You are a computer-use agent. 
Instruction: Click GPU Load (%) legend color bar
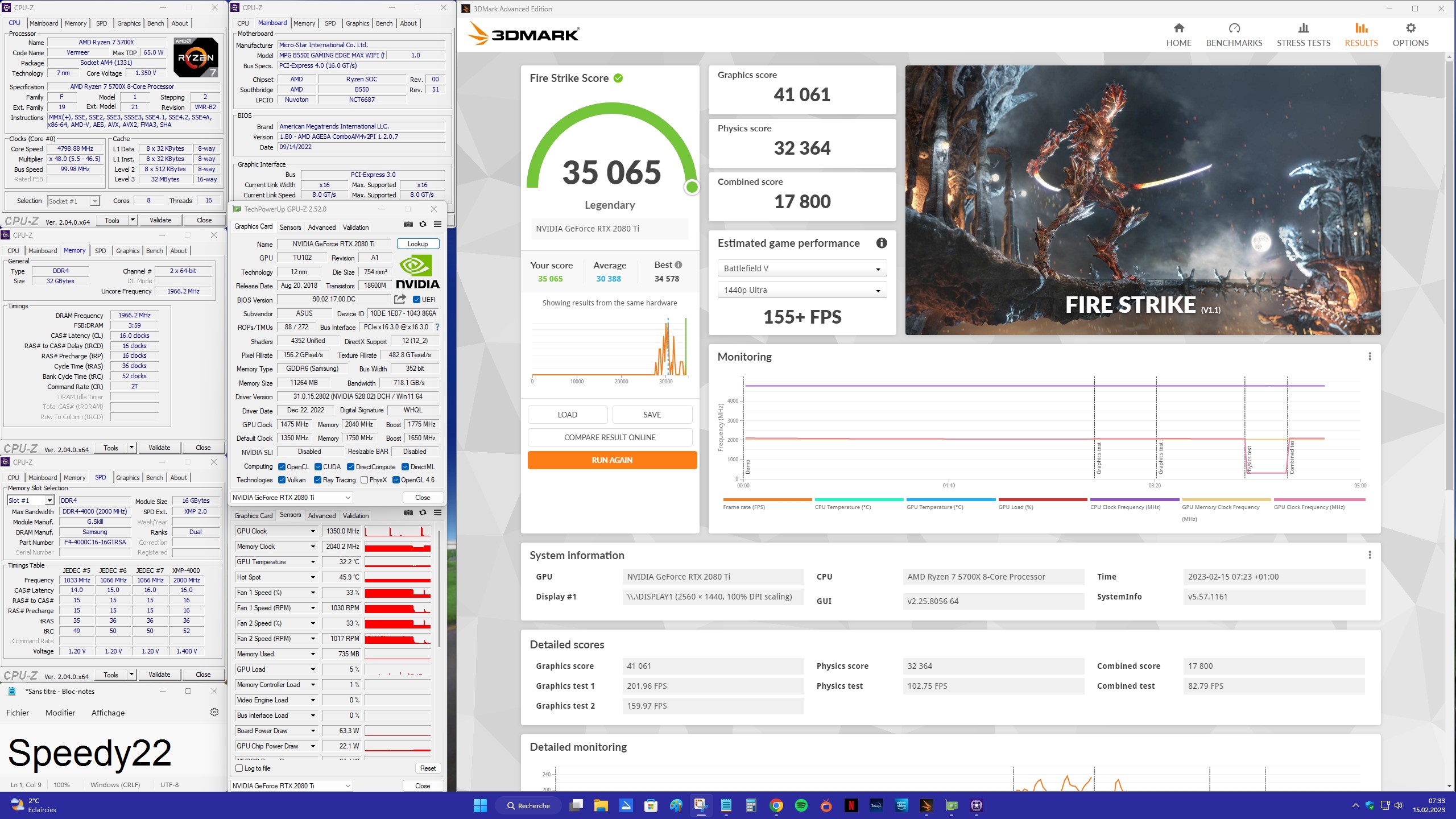[1043, 499]
